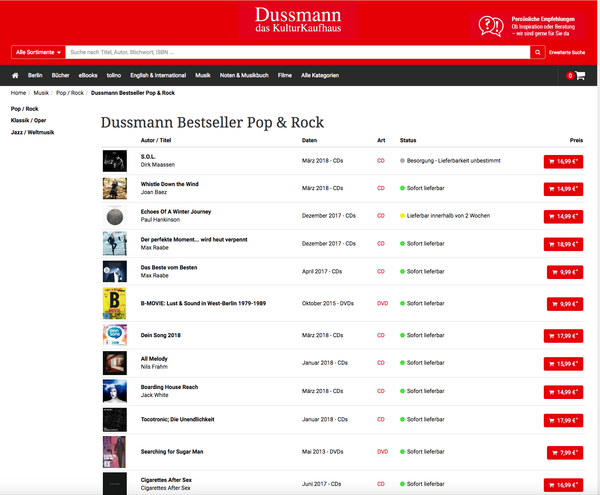Open Noten & Musikbuch menu item
Image resolution: width=600 pixels, height=495 pixels.
tap(244, 75)
